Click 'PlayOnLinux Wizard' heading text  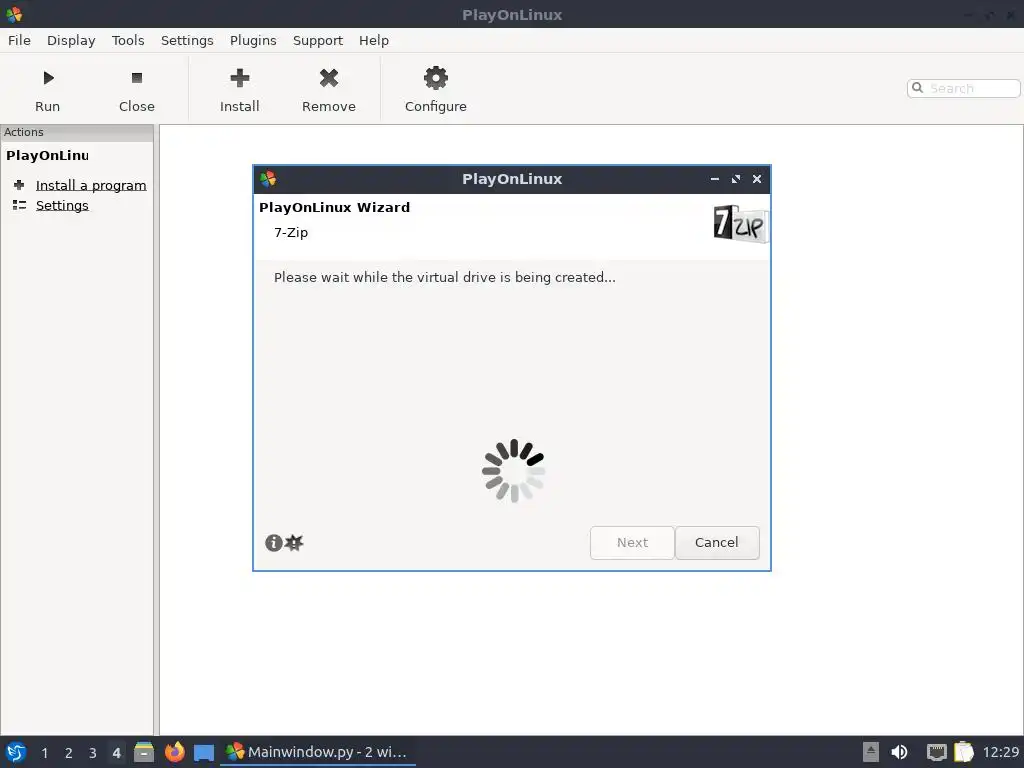pyautogui.click(x=334, y=208)
